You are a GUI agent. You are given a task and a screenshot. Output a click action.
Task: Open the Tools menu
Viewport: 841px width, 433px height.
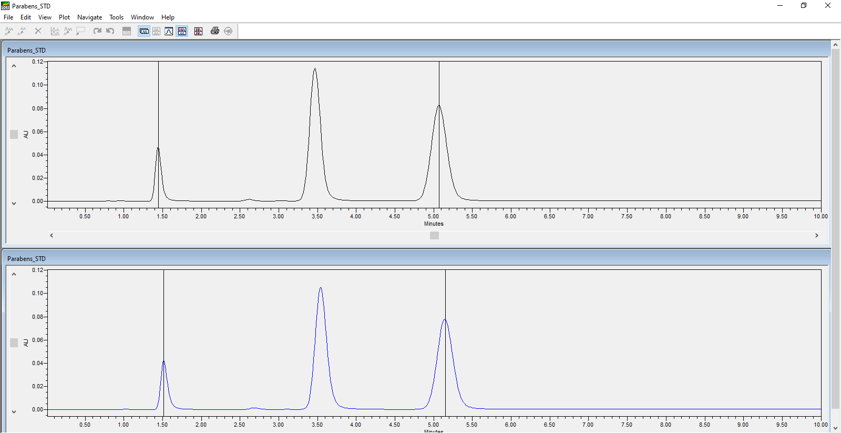pos(116,17)
